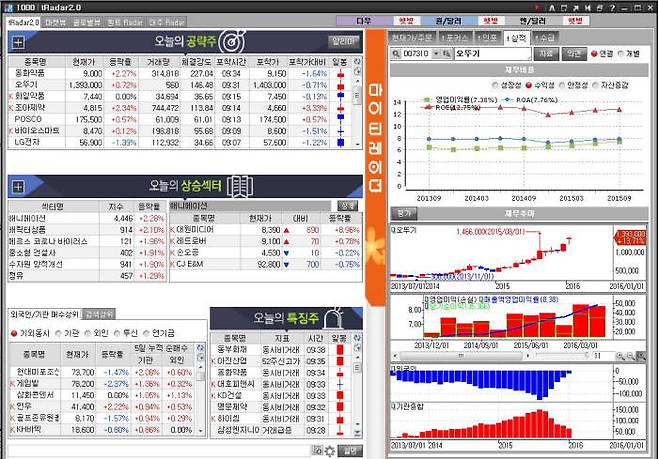Click the stock list icon next to code dropdown
This screenshot has height=459, width=658.
446,54
